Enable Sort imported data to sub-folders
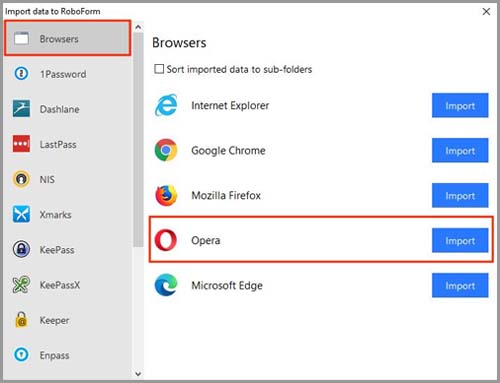Image resolution: width=500 pixels, height=383 pixels. tap(159, 69)
